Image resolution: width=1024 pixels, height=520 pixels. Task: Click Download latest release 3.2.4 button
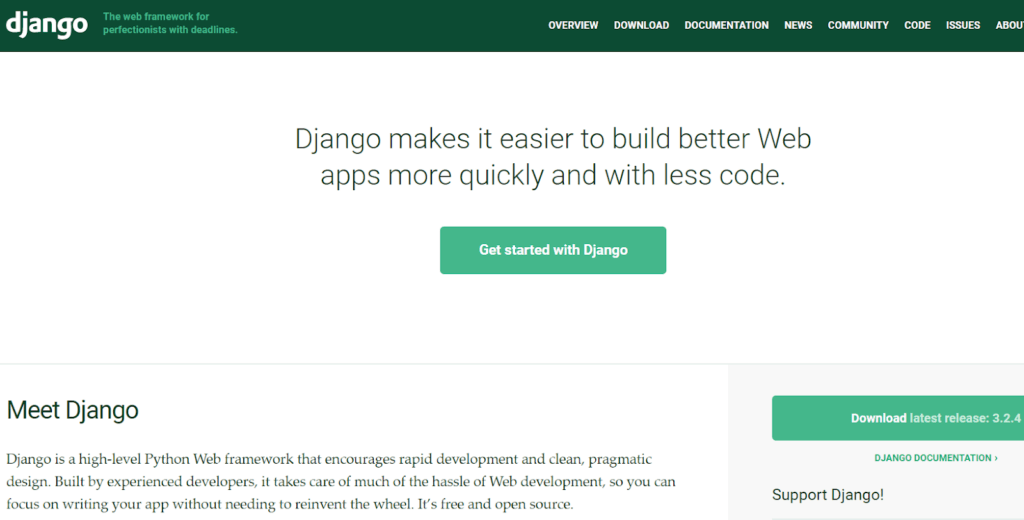[x=898, y=418]
